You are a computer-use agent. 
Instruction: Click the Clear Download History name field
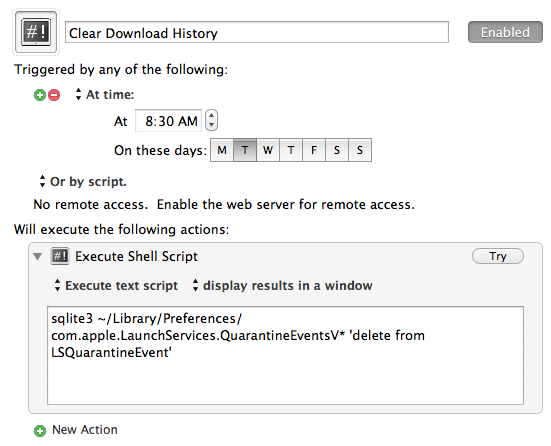click(x=257, y=32)
